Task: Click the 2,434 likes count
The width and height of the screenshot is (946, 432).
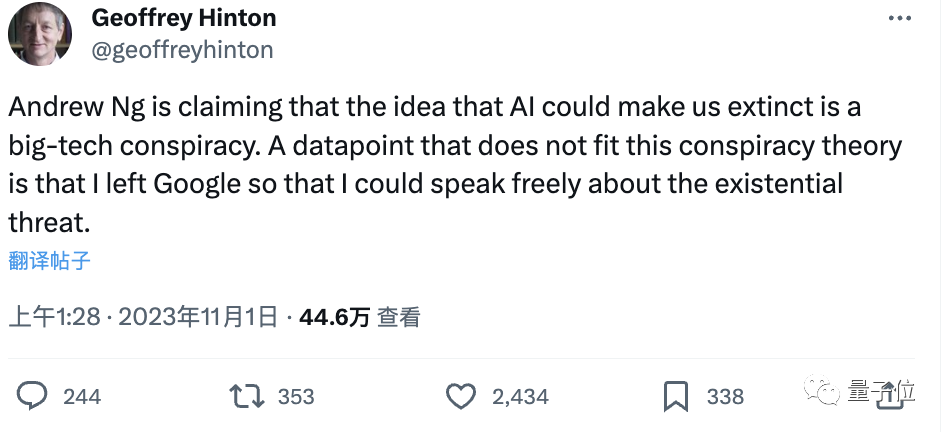Action: point(520,397)
